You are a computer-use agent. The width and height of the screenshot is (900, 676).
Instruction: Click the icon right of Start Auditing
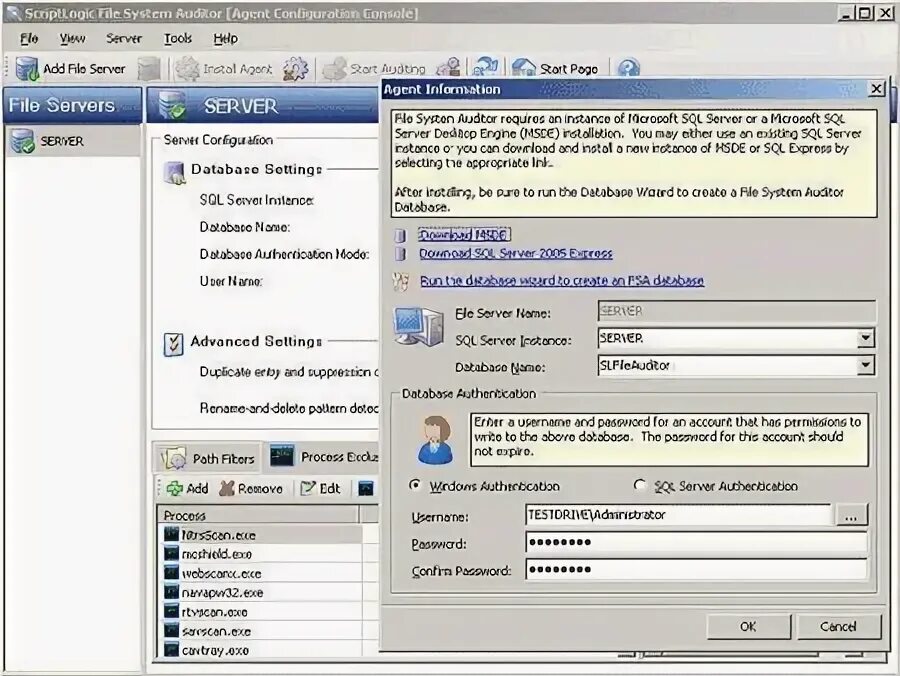(449, 68)
